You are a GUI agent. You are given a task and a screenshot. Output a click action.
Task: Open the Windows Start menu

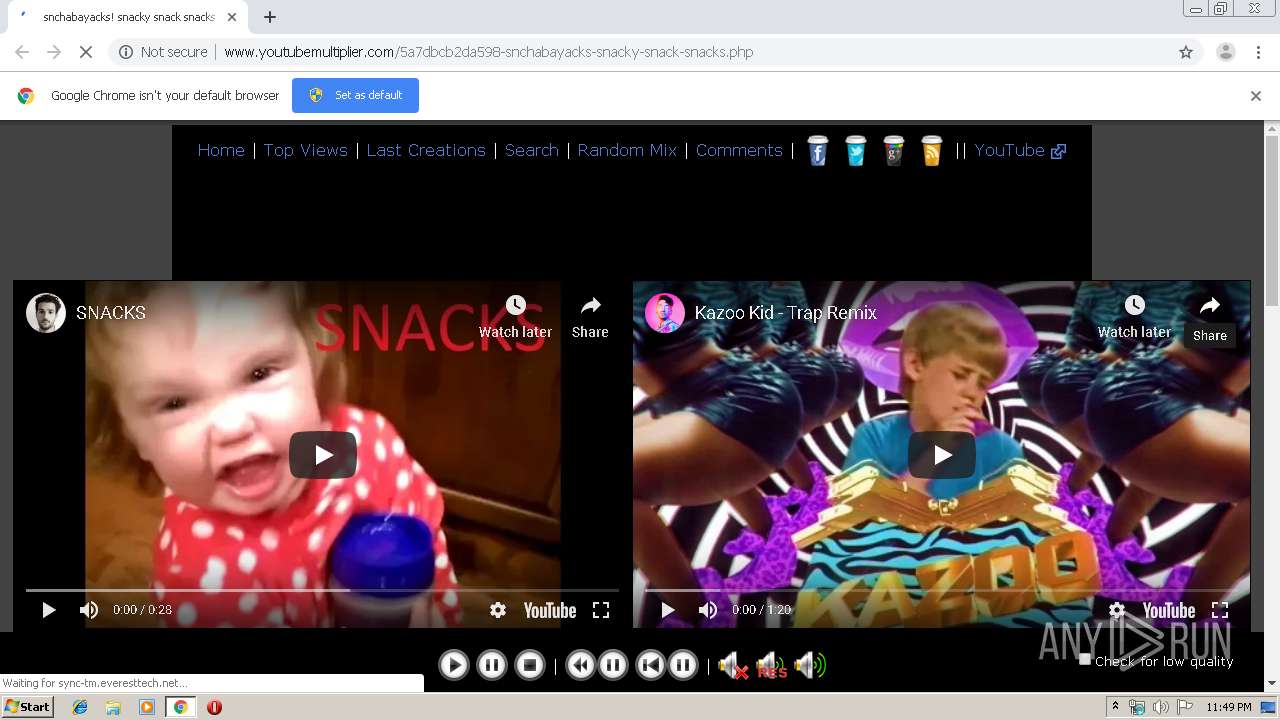[27, 707]
